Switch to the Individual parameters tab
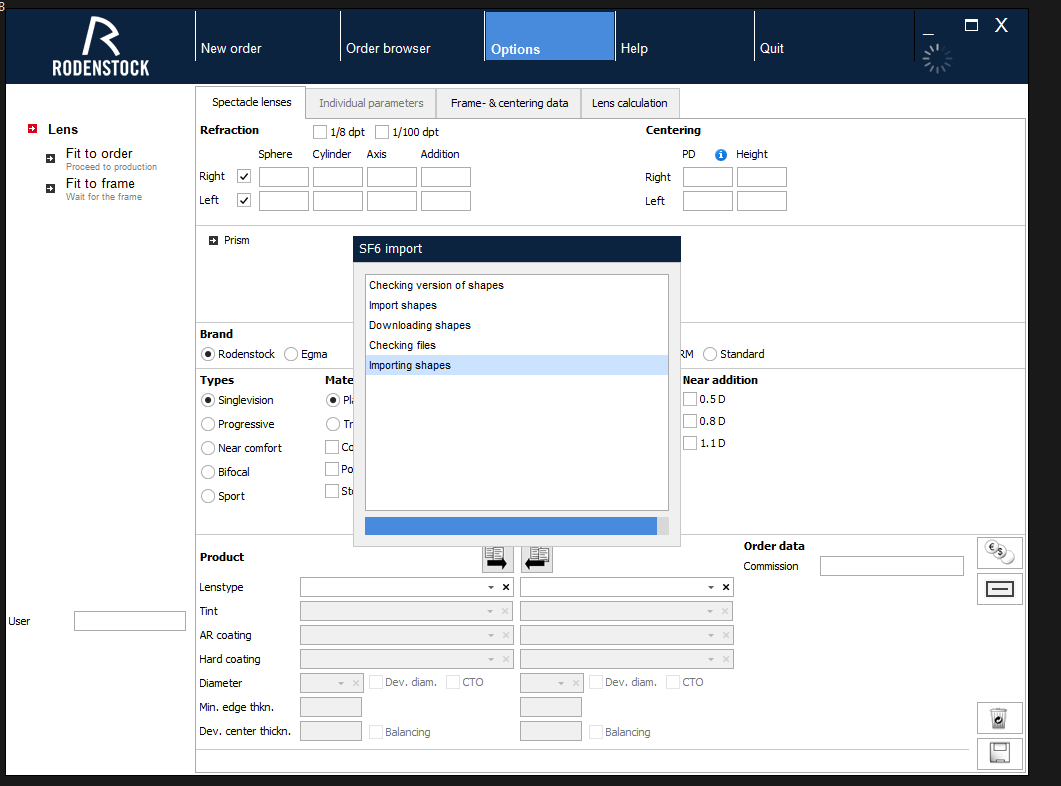Screen dimensions: 1061x786 371,103
